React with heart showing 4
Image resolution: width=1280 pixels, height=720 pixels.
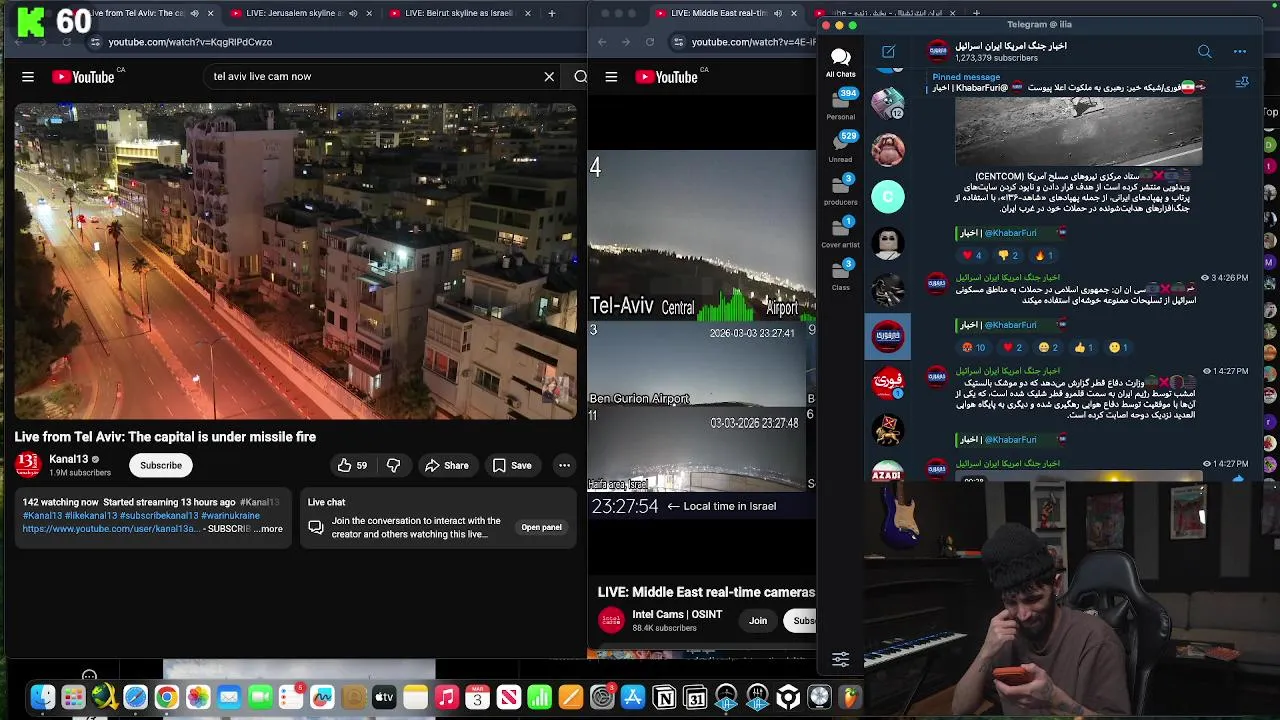pyautogui.click(x=972, y=255)
